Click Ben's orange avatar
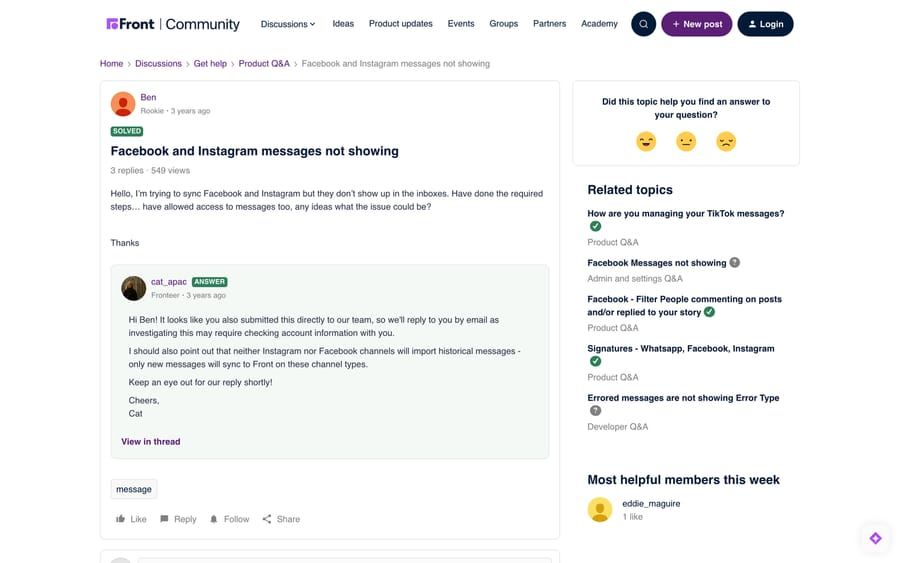This screenshot has height=563, width=900. (123, 104)
